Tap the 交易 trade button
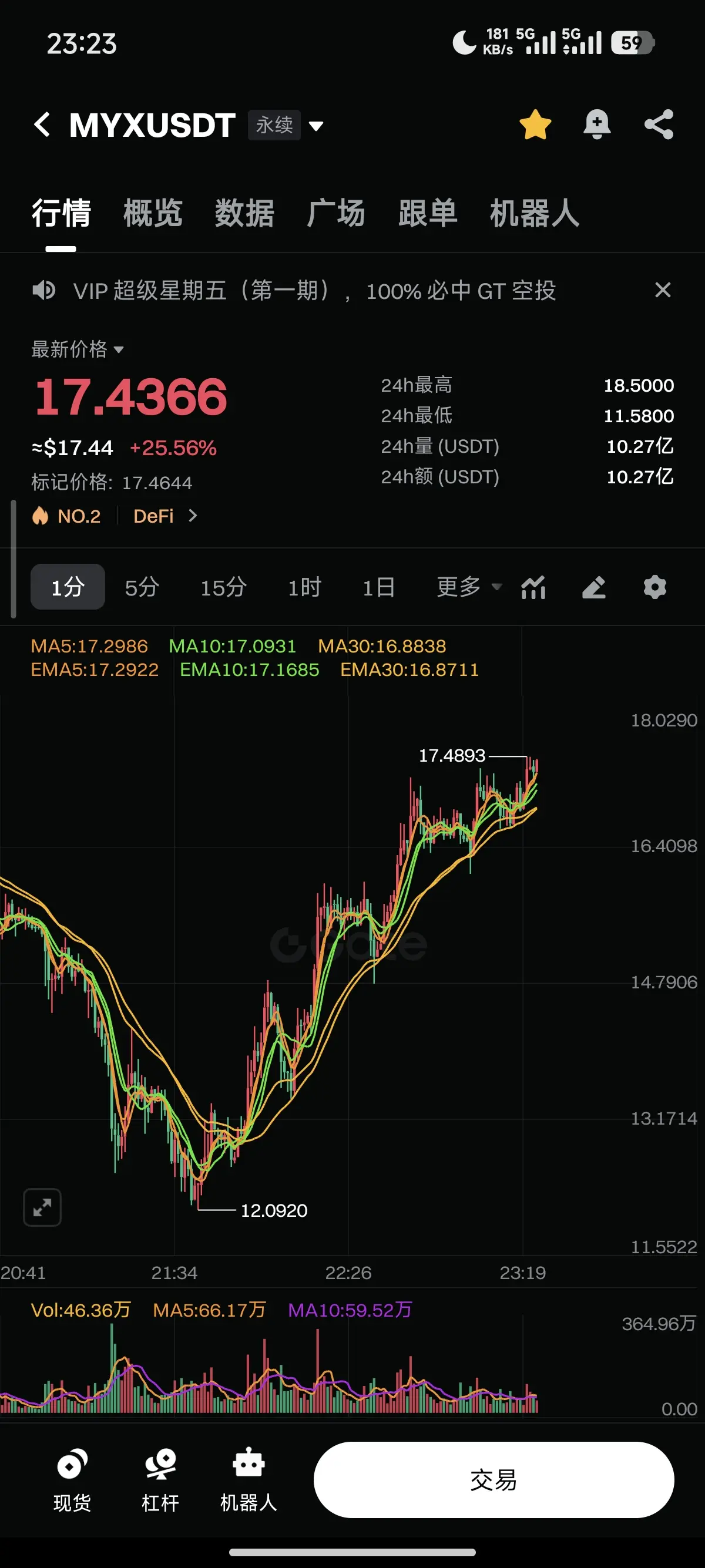The image size is (705, 1568). 493,1479
